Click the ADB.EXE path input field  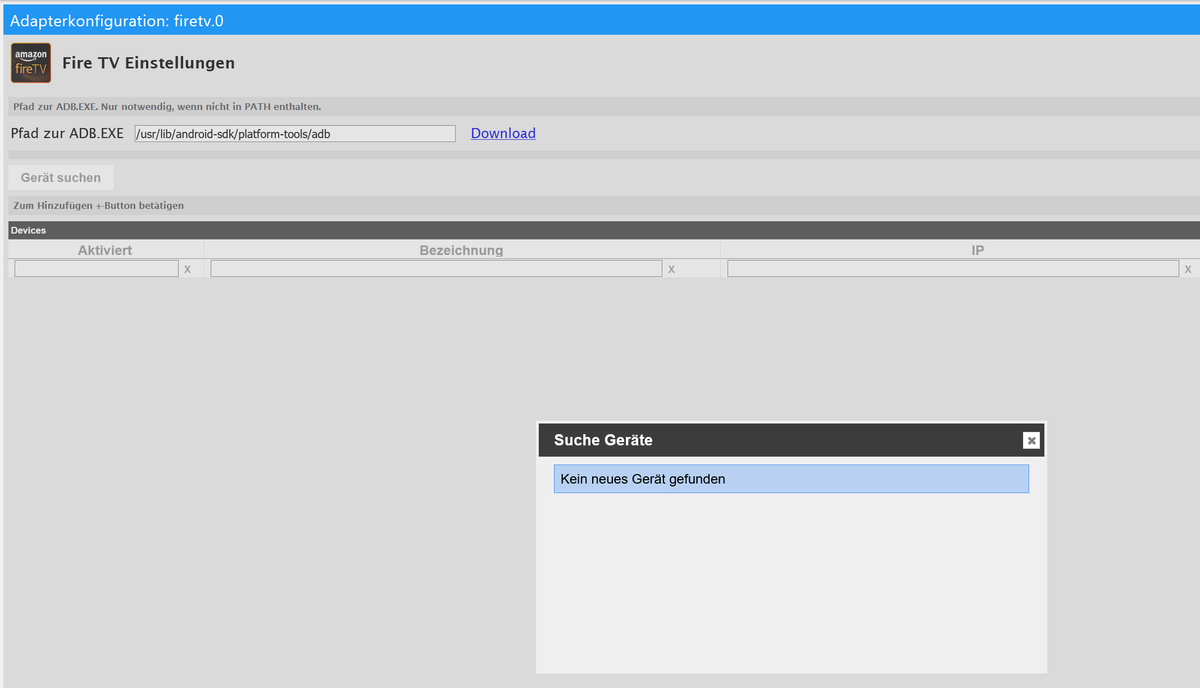(x=295, y=134)
